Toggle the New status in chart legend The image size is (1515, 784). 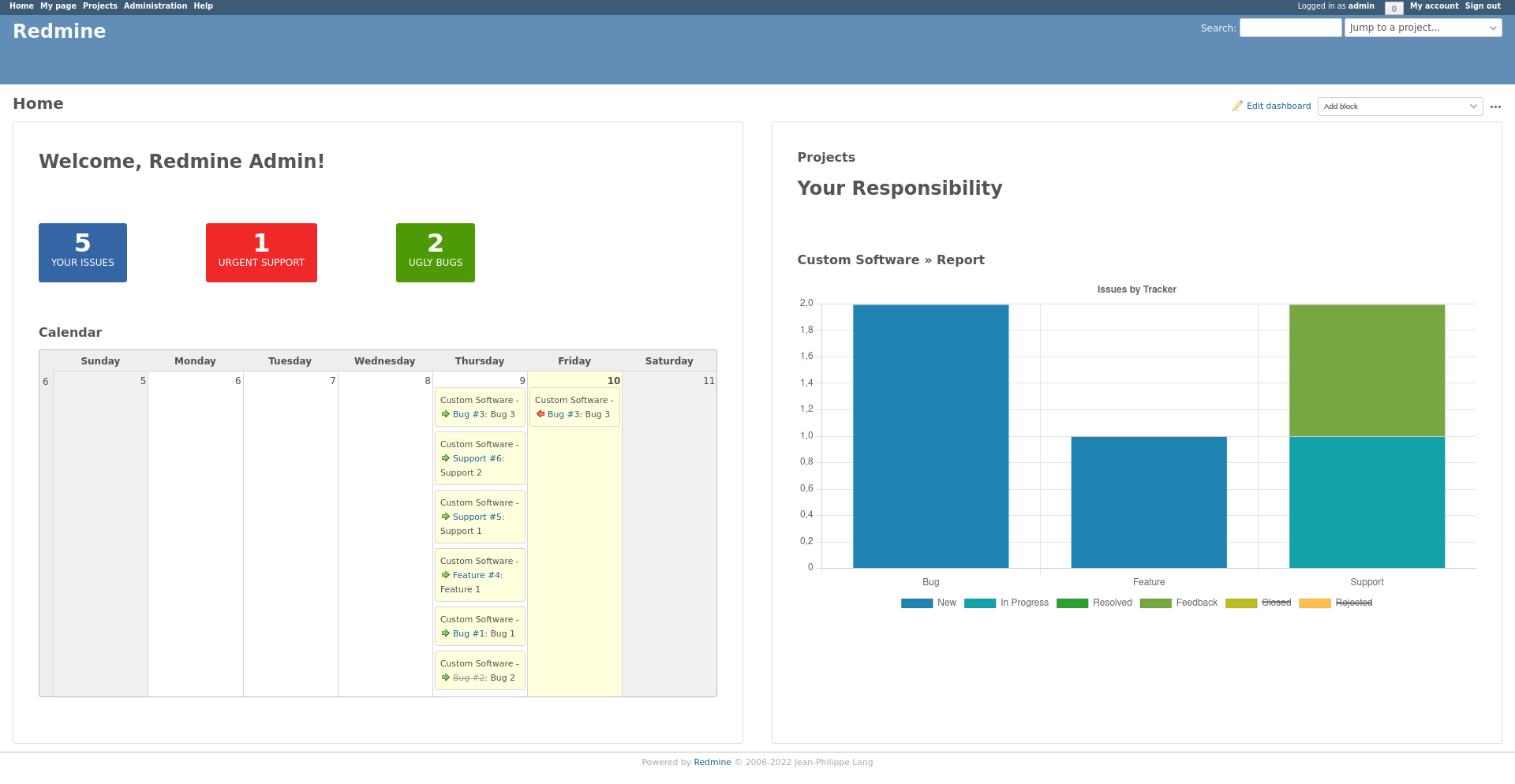click(x=929, y=603)
